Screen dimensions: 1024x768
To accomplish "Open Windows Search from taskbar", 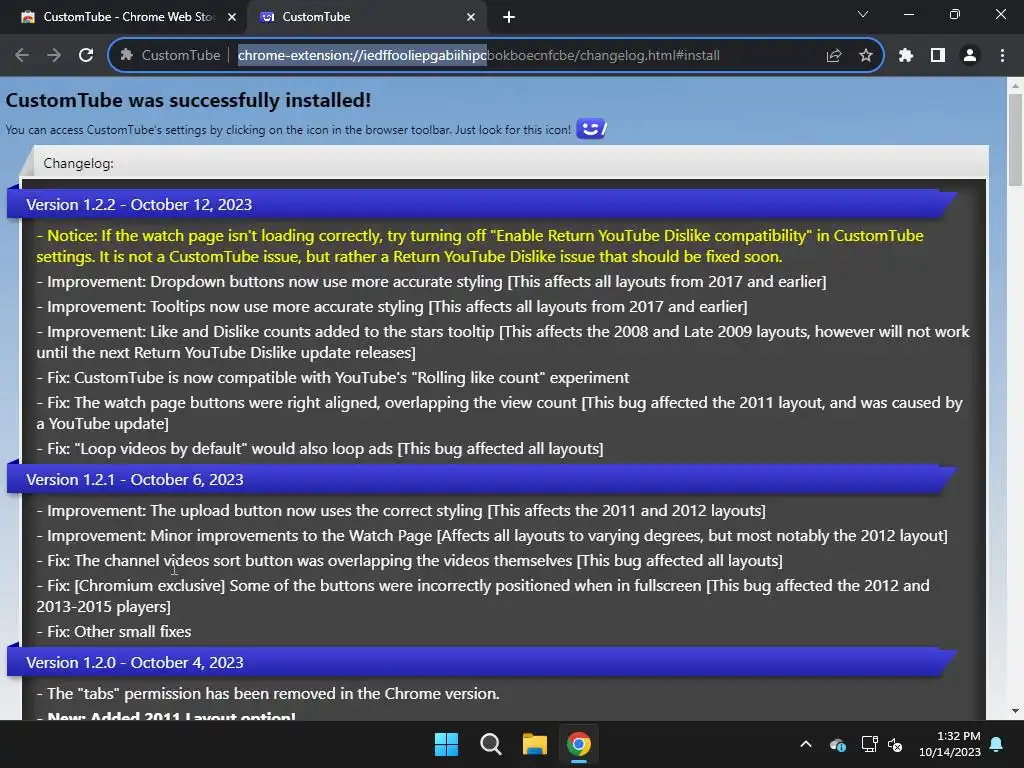I will pos(490,744).
